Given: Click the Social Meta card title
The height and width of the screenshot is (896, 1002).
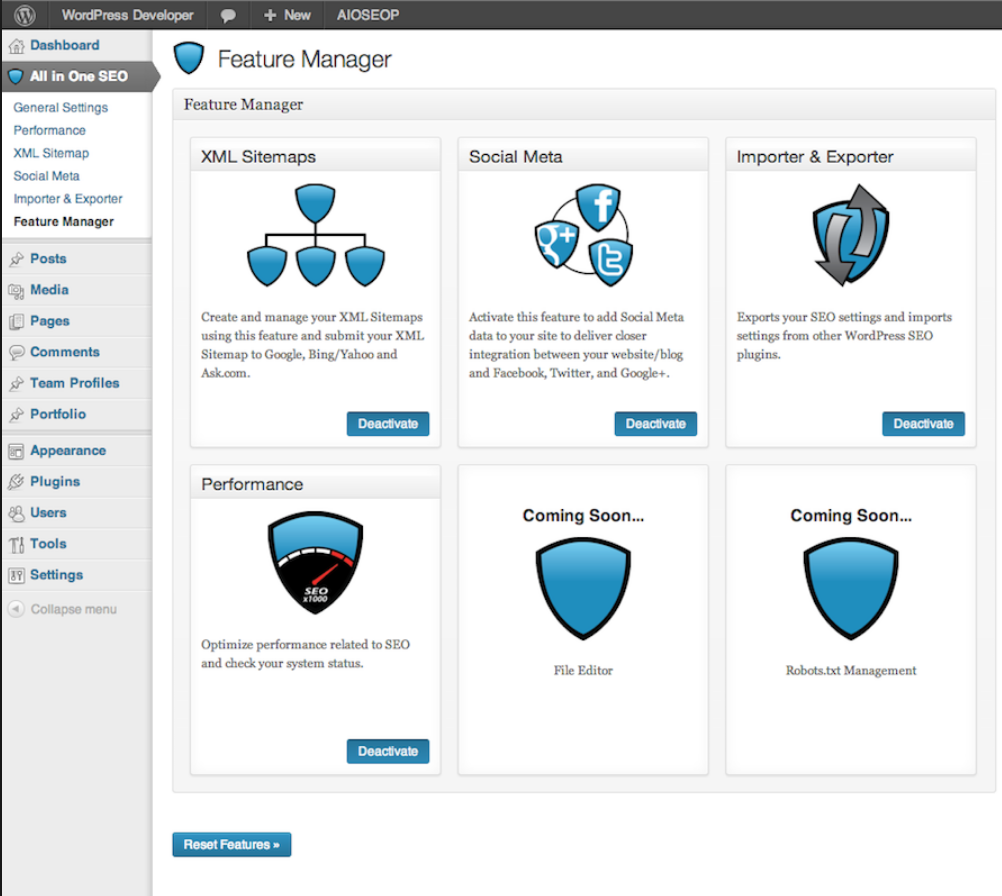Looking at the screenshot, I should (x=516, y=157).
